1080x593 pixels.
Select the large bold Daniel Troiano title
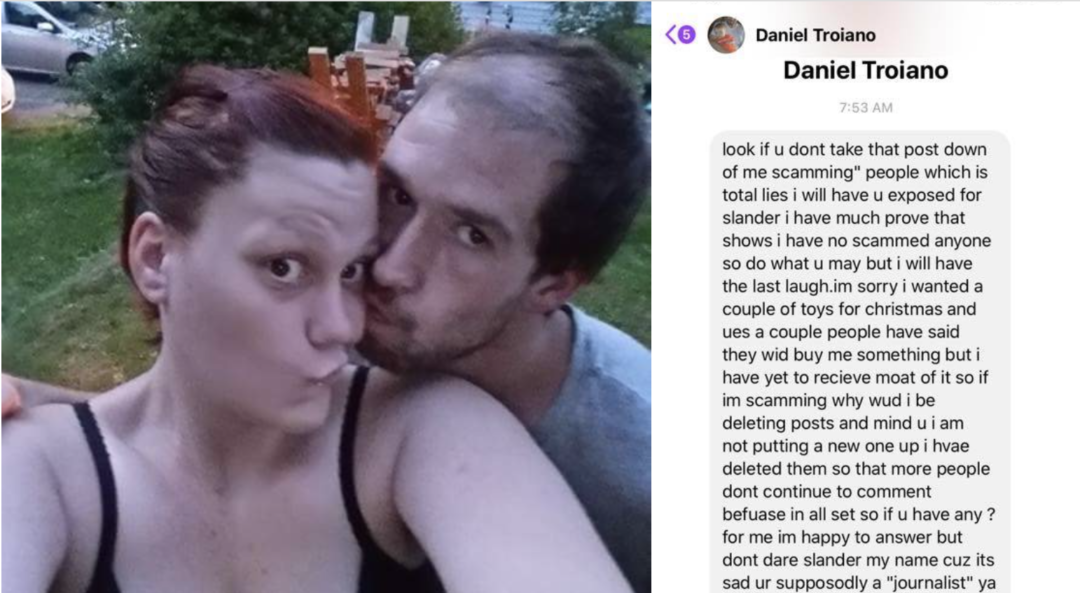tap(866, 70)
